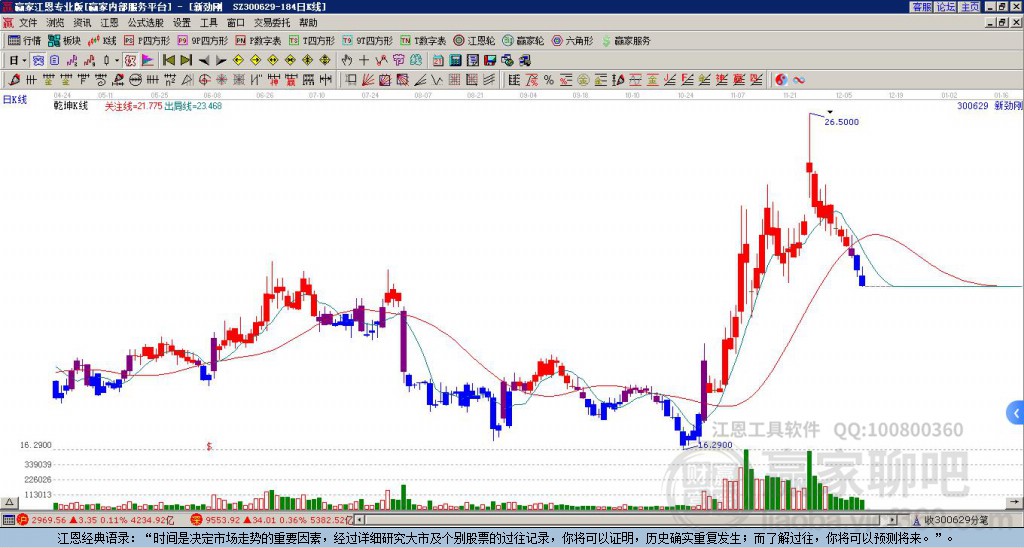
Task: Click the circled 金 tool icon
Action: [583, 80]
